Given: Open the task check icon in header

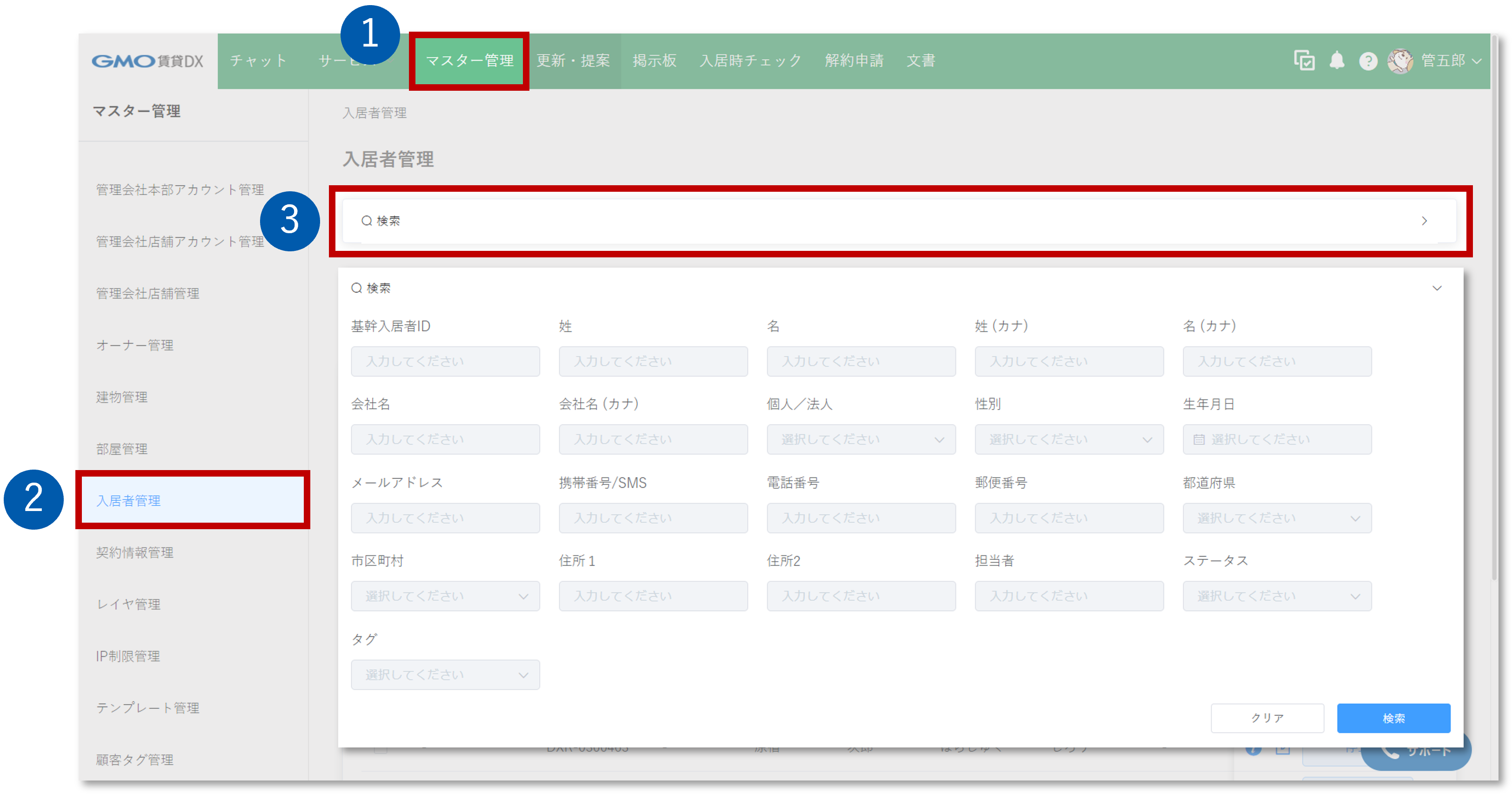Looking at the screenshot, I should [1305, 61].
